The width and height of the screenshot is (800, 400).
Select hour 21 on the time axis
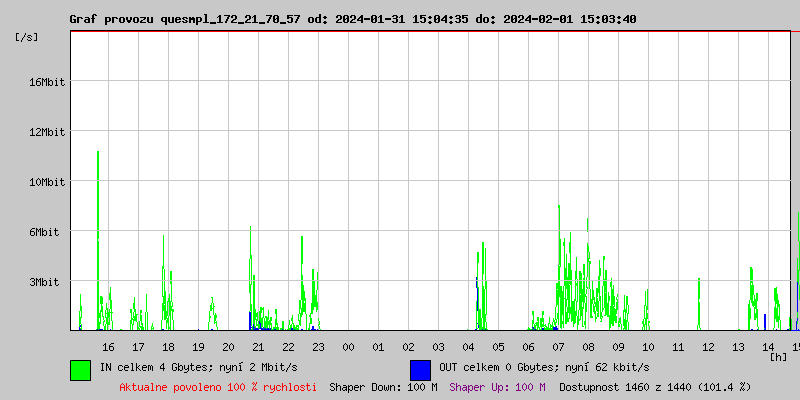[258, 347]
